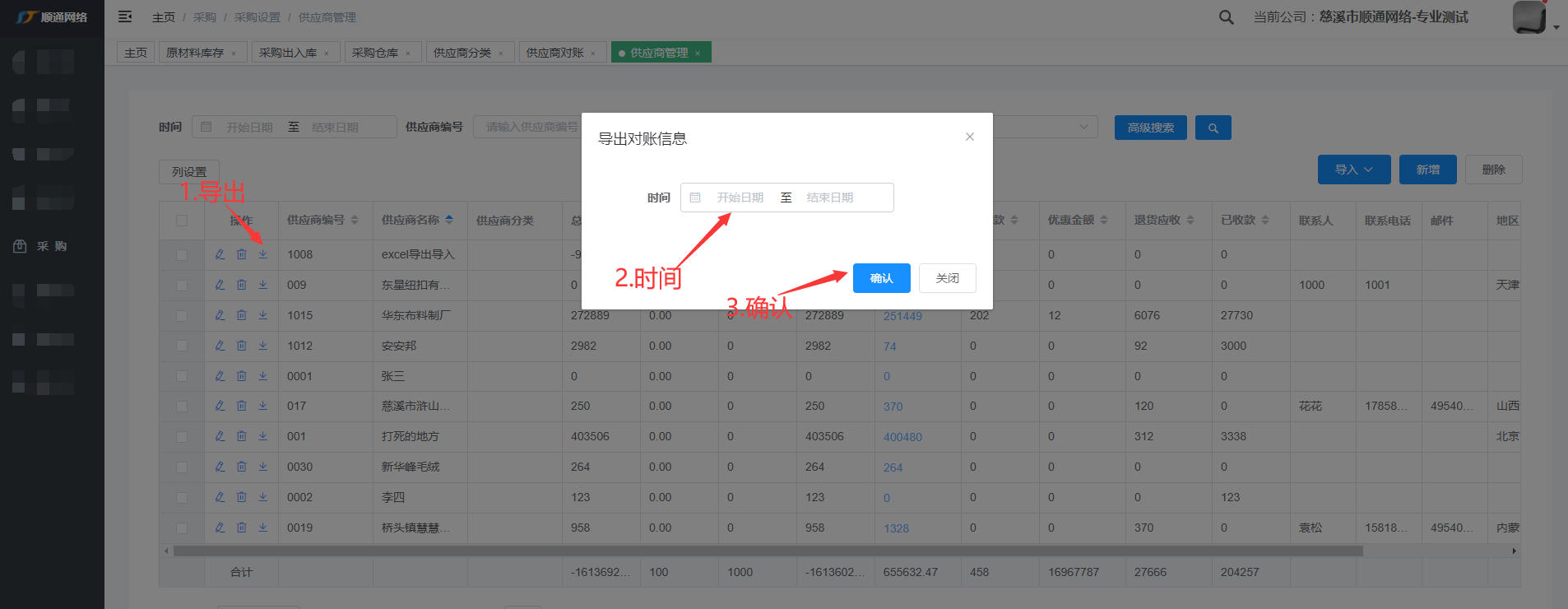Check the checkbox for supplier 1008 row
The height and width of the screenshot is (609, 1568).
tap(182, 255)
